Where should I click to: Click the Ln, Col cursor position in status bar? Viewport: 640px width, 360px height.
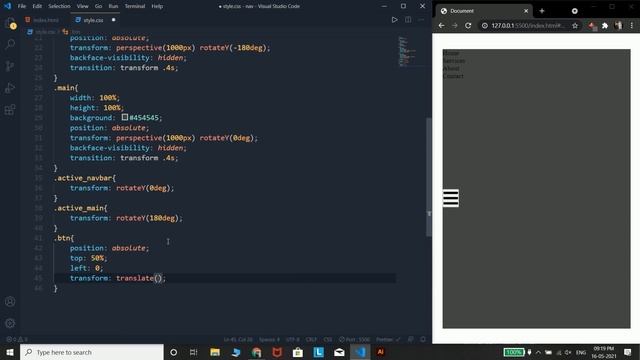pos(238,339)
